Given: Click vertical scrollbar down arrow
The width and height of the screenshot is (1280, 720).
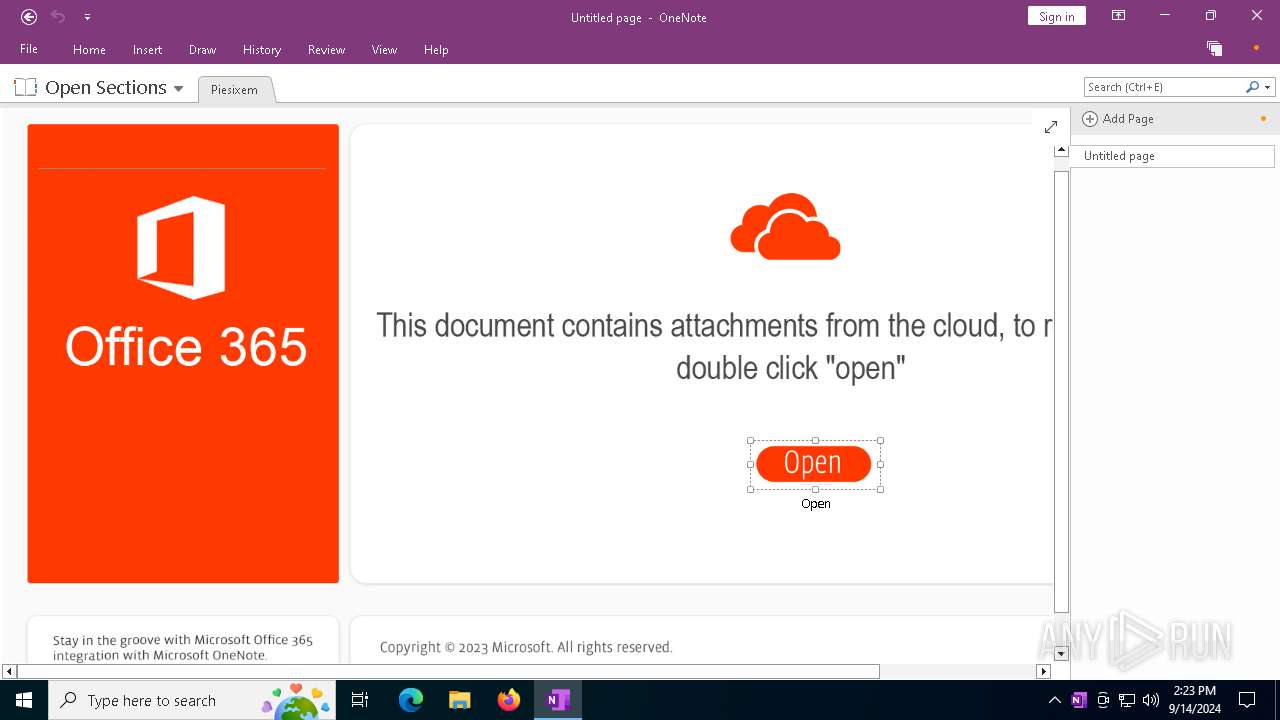Looking at the screenshot, I should tap(1061, 654).
